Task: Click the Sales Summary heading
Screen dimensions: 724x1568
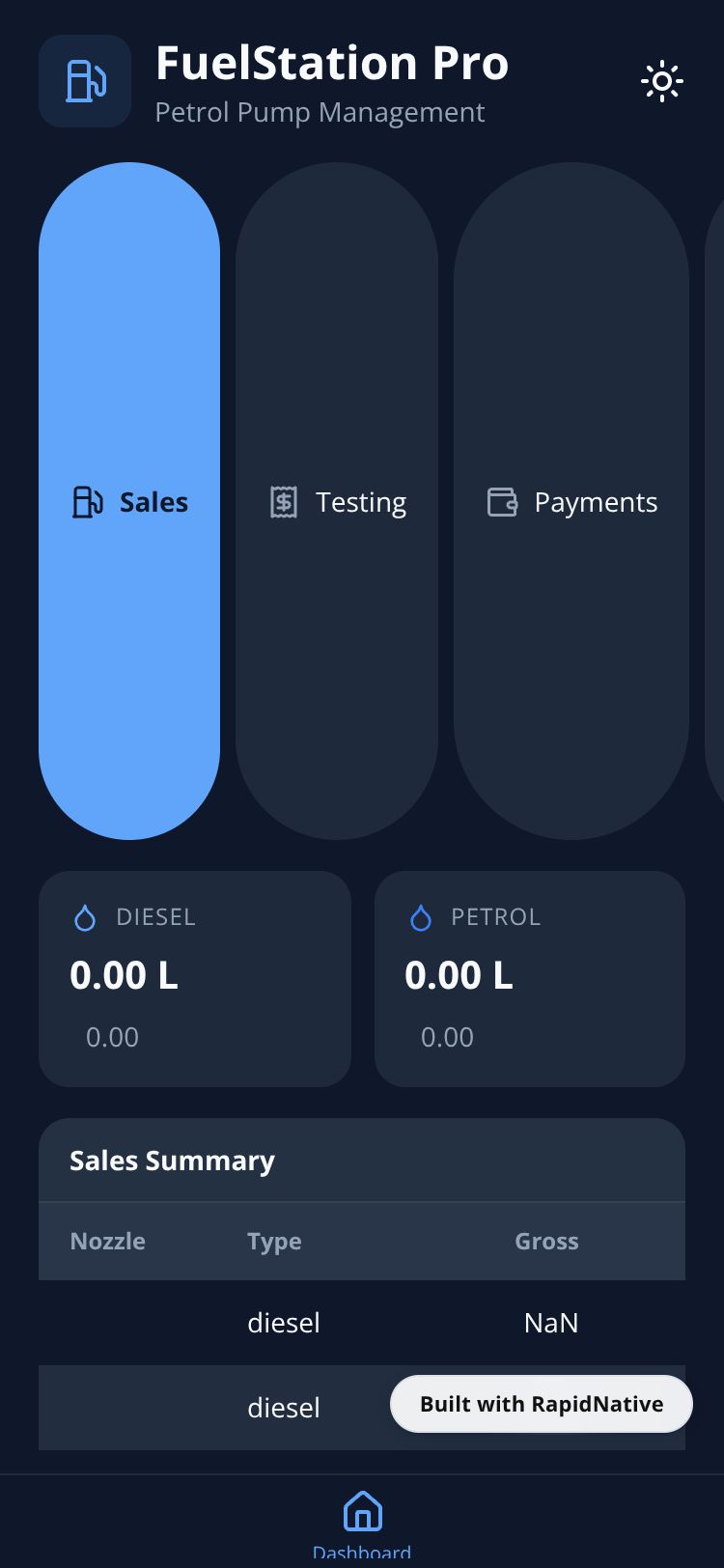Action: tap(172, 1161)
